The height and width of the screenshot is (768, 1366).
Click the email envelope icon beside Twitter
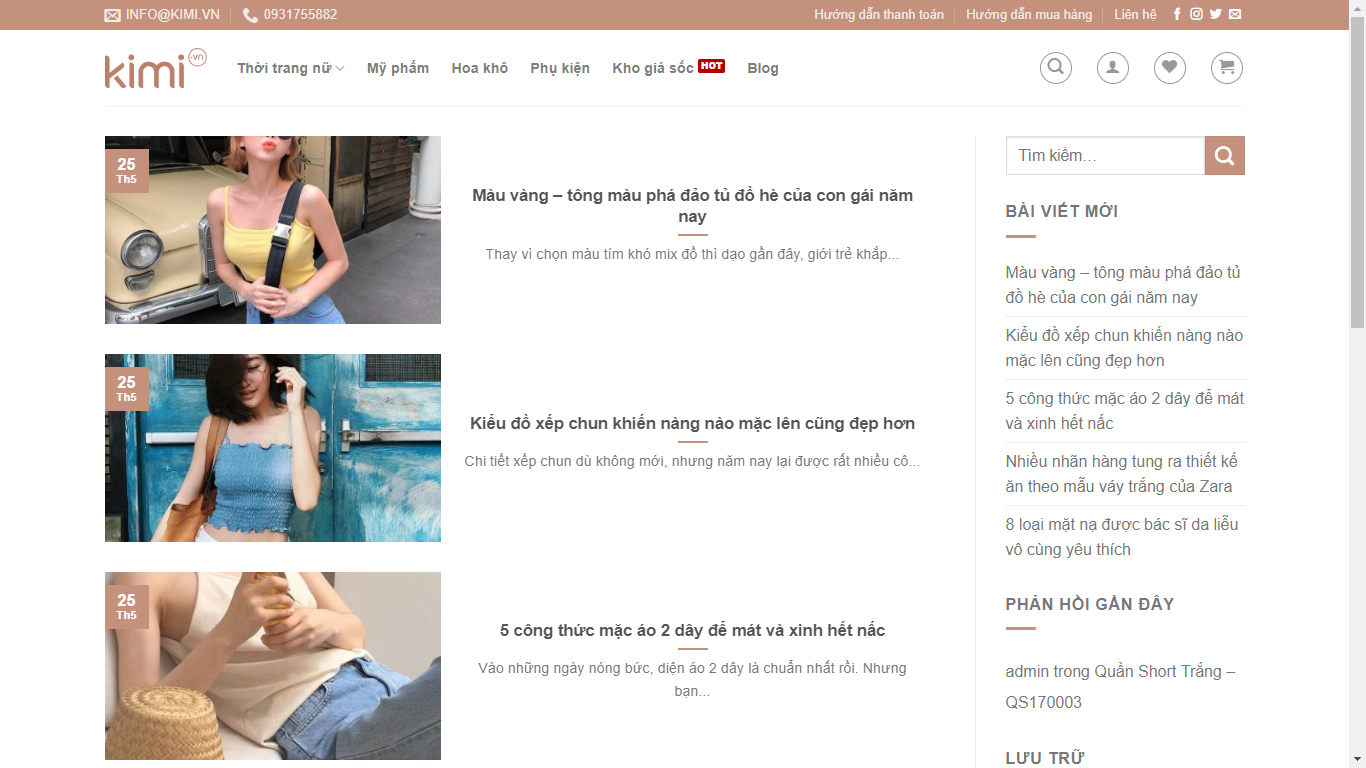1235,14
